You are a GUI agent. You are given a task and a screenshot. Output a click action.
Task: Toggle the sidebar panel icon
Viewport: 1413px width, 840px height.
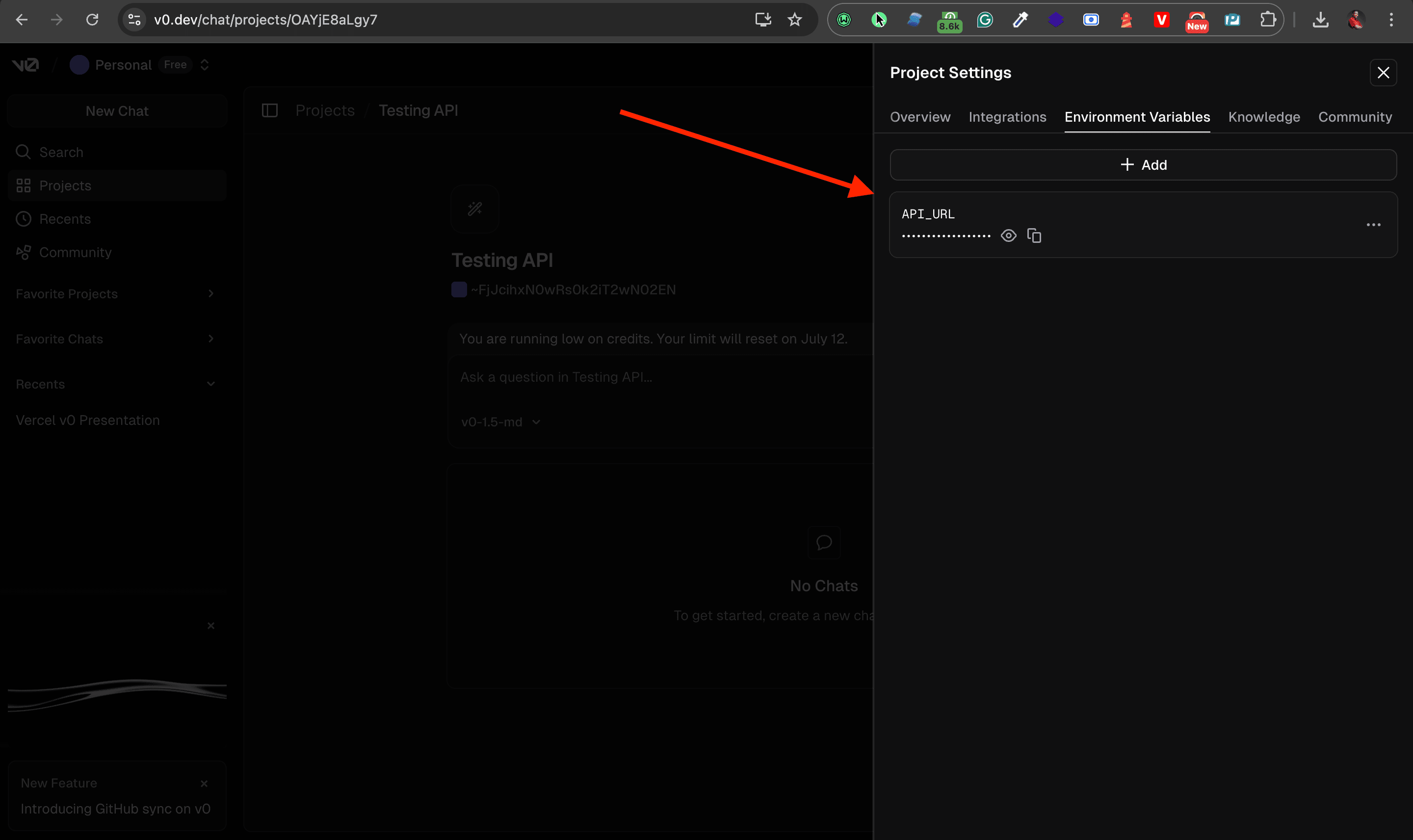270,110
